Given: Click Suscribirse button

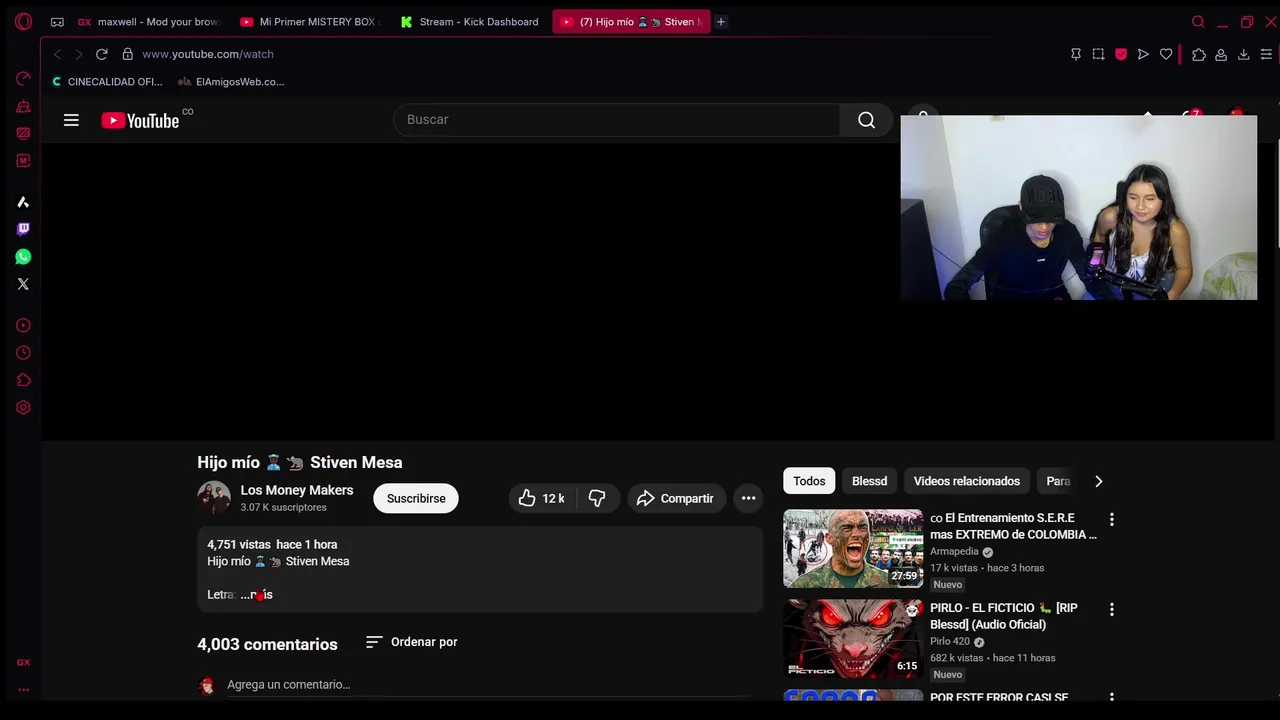Looking at the screenshot, I should tap(416, 498).
